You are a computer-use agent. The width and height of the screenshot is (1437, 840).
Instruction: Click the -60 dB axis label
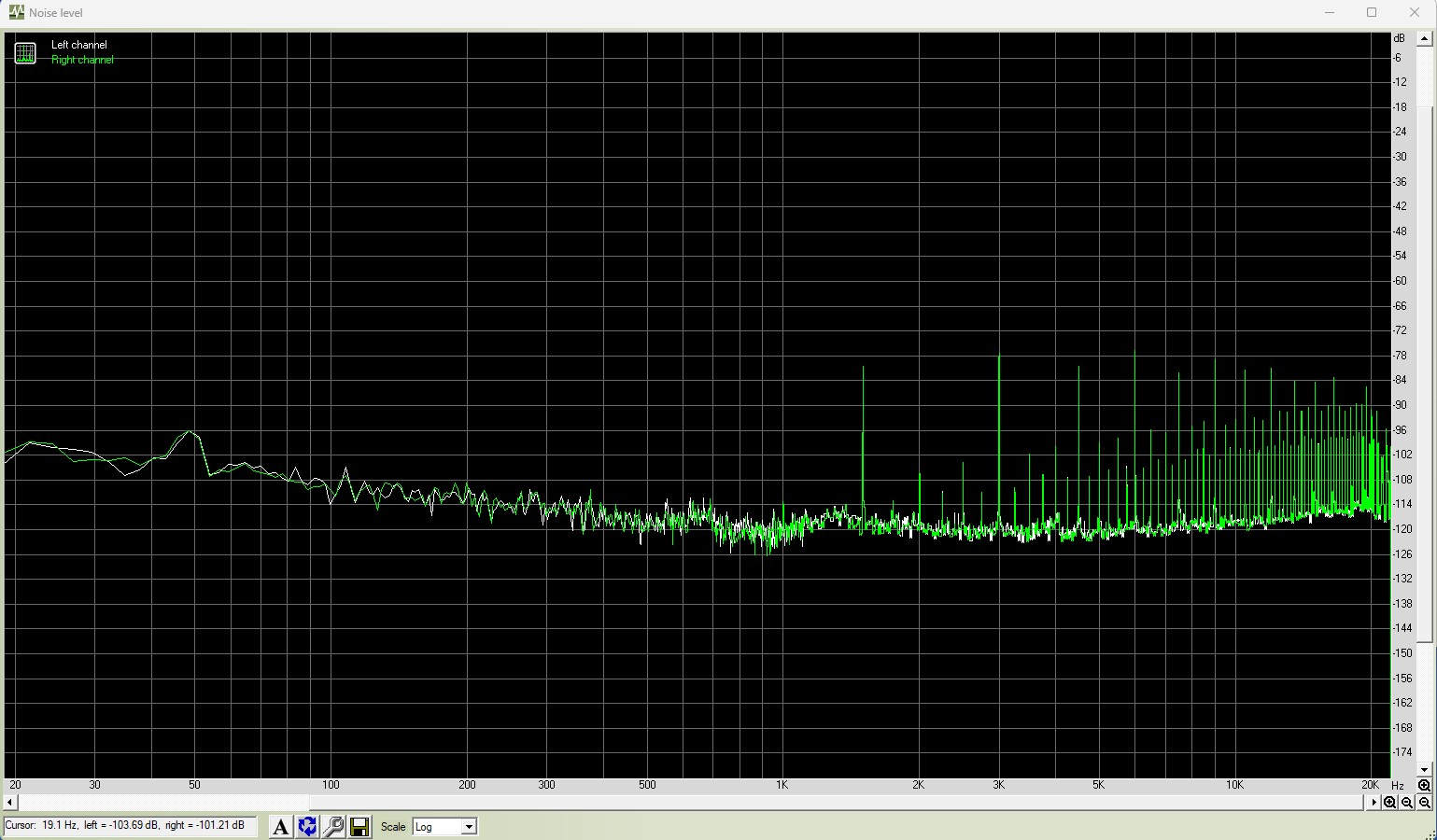tap(1400, 281)
